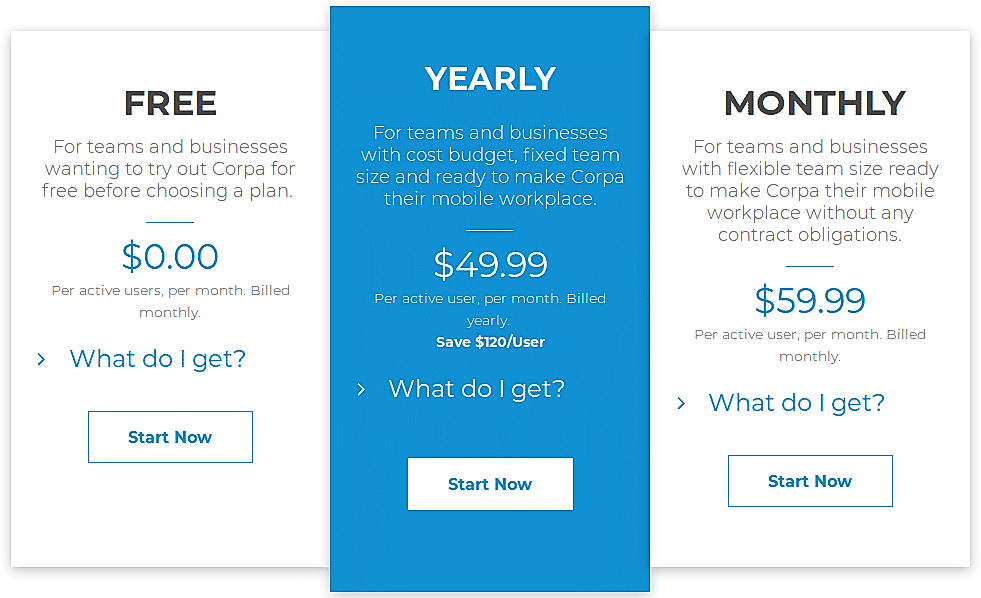Click the $0.00 price label
Viewport: 981px width, 598px height.
(170, 256)
